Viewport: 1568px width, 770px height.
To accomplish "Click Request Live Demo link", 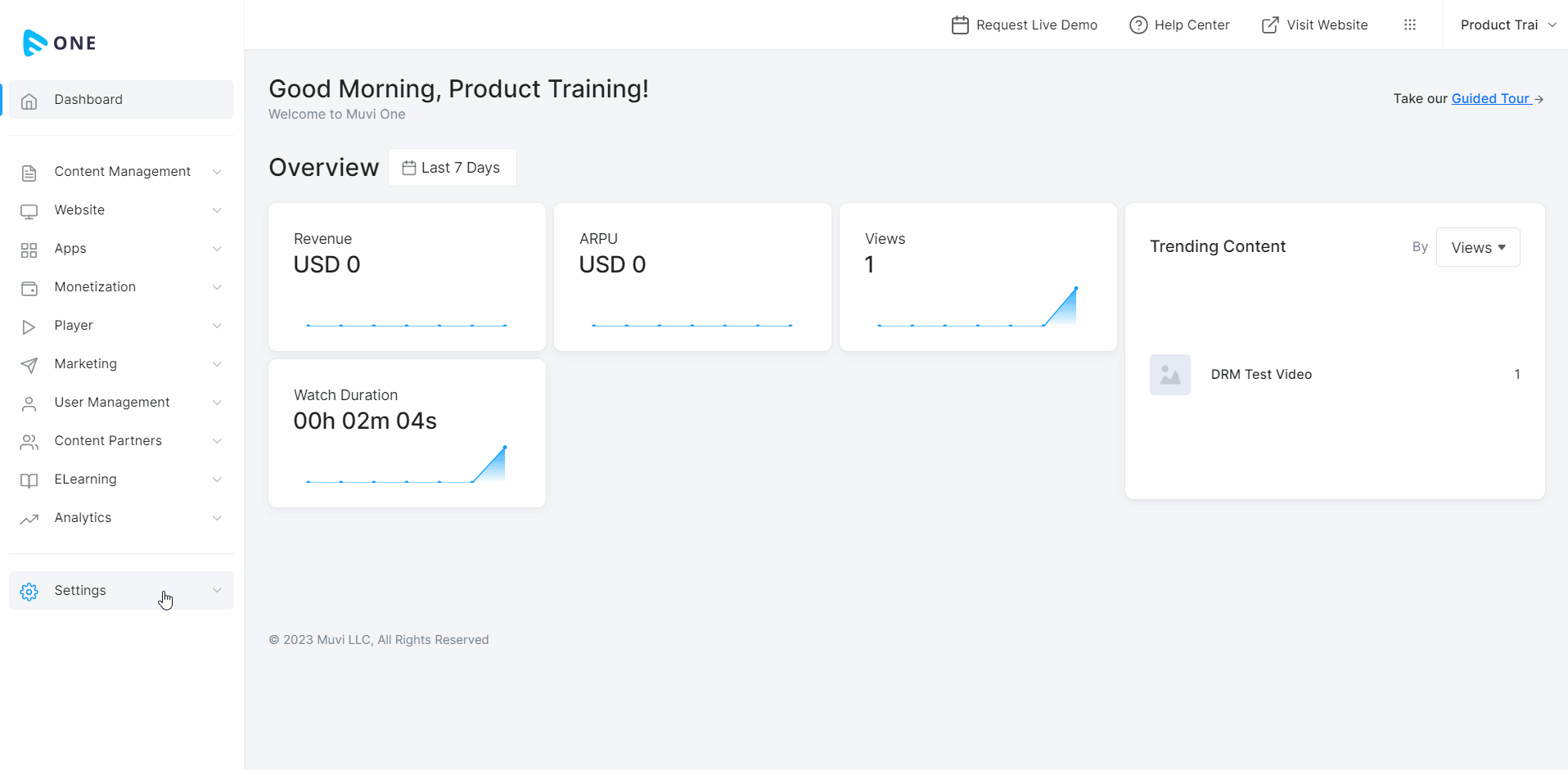I will coord(1025,25).
